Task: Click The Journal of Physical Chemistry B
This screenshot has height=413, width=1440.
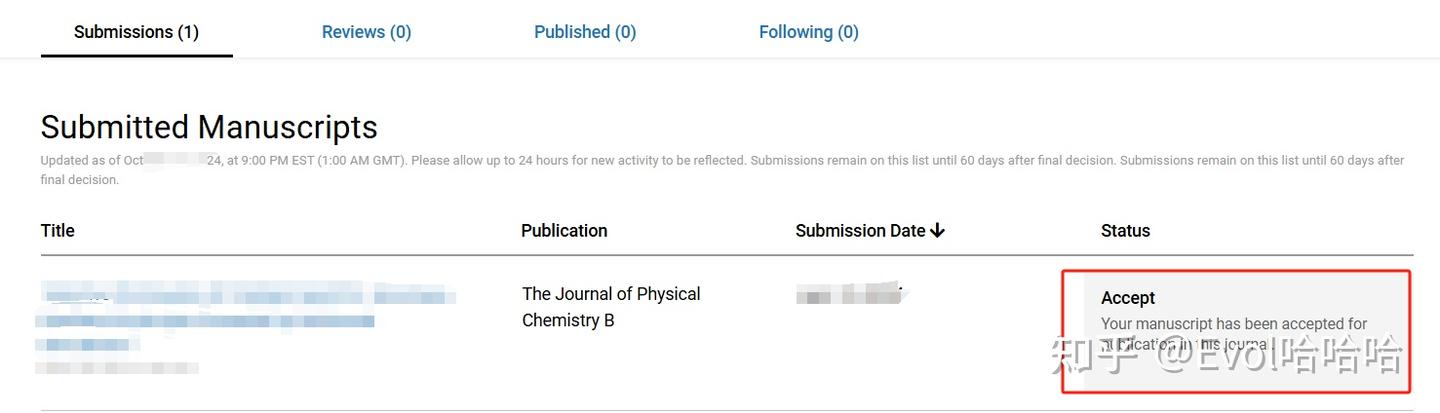Action: tap(610, 307)
